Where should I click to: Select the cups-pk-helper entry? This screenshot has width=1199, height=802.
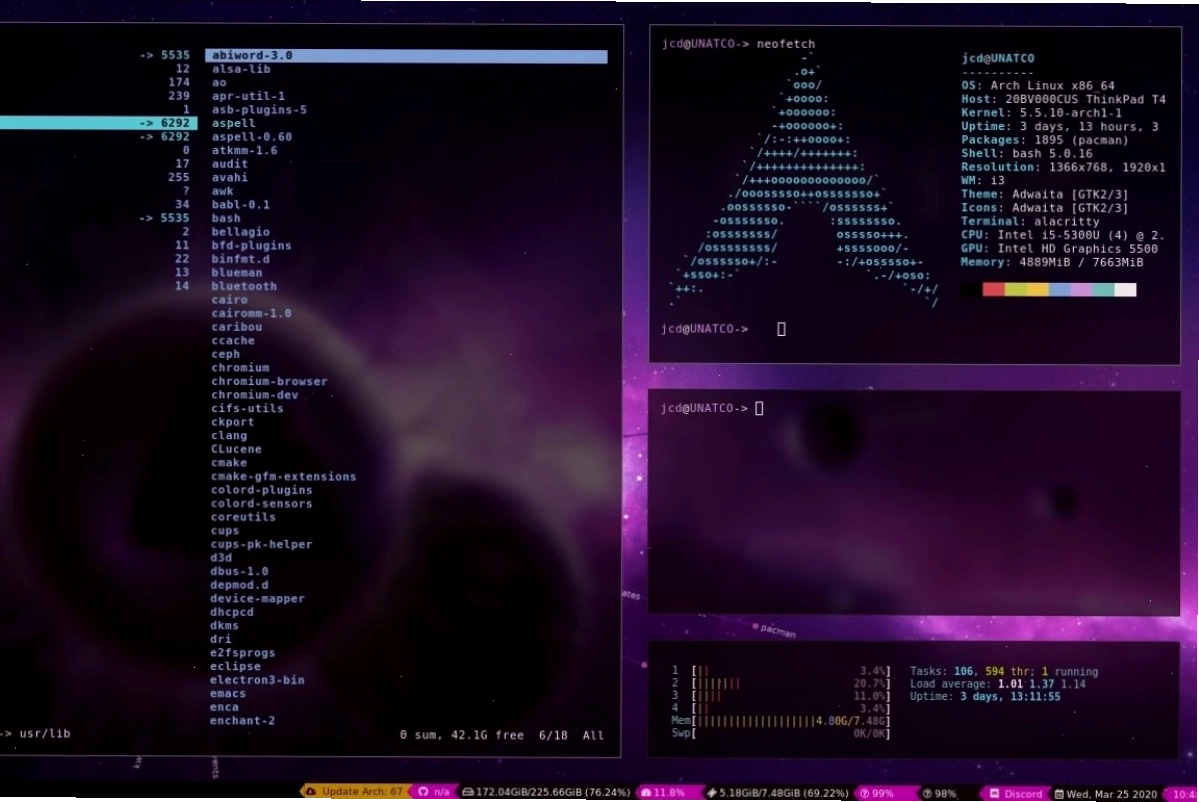coord(262,544)
